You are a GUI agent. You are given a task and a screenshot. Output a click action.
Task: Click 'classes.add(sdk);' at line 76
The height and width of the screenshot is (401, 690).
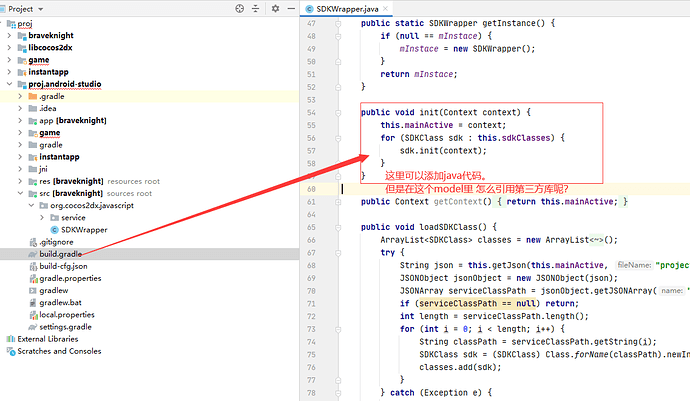(460, 367)
